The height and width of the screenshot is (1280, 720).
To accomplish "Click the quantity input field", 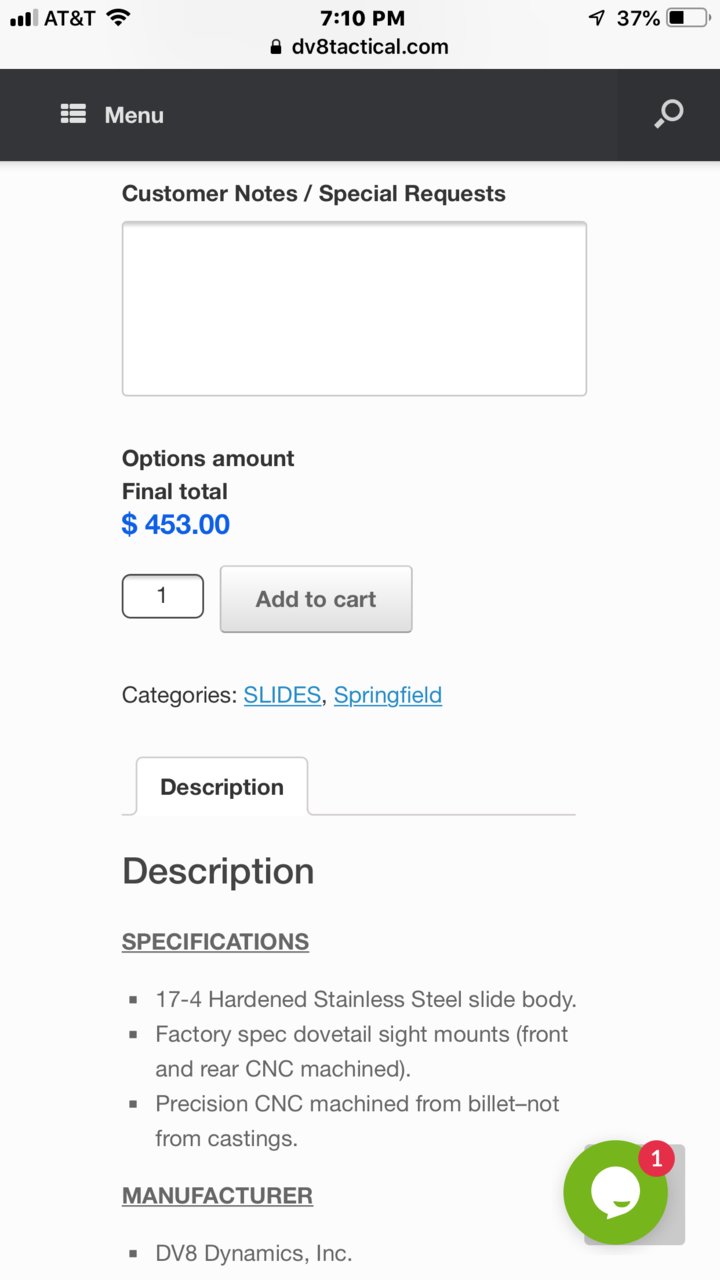I will (163, 596).
